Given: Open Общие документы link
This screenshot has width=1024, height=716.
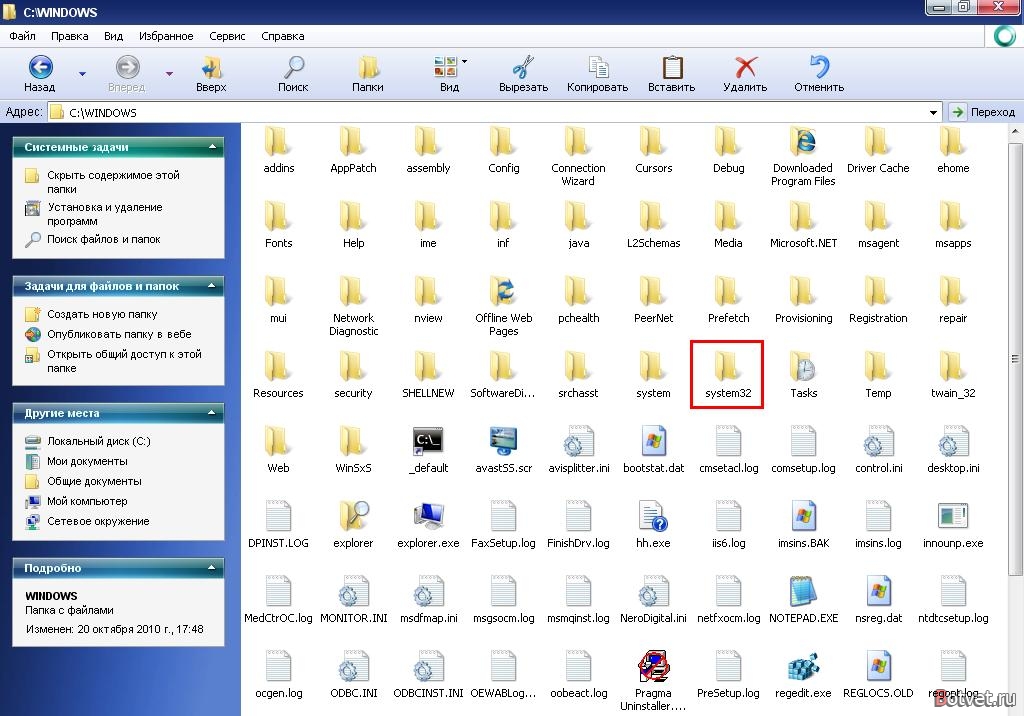Looking at the screenshot, I should coord(94,481).
